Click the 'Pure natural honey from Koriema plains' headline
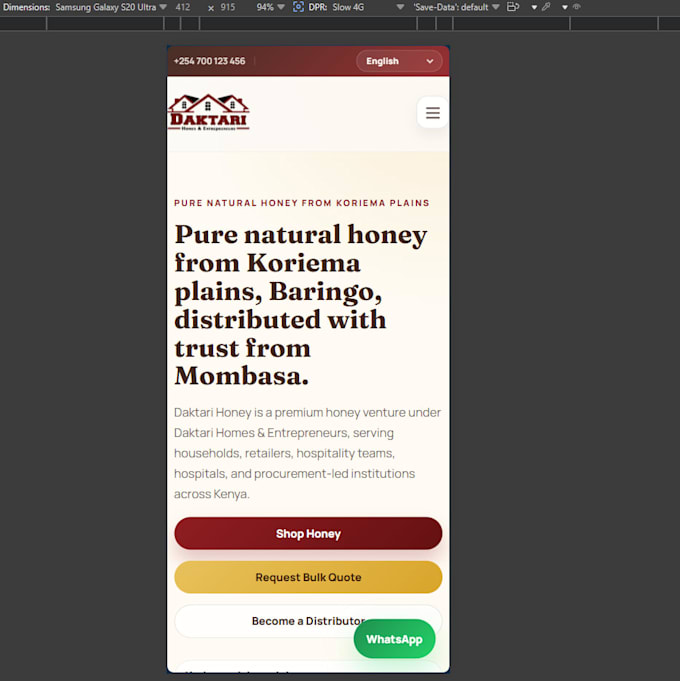 point(301,305)
